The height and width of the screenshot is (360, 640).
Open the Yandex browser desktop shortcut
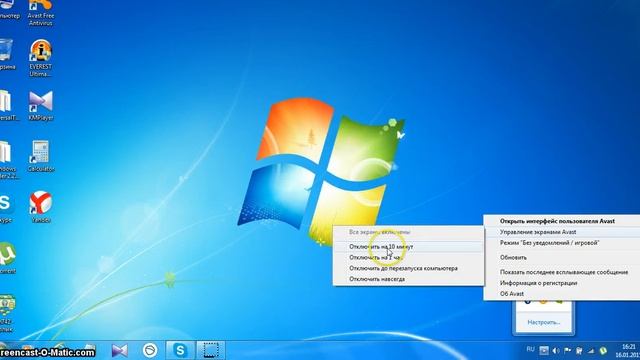coord(41,207)
